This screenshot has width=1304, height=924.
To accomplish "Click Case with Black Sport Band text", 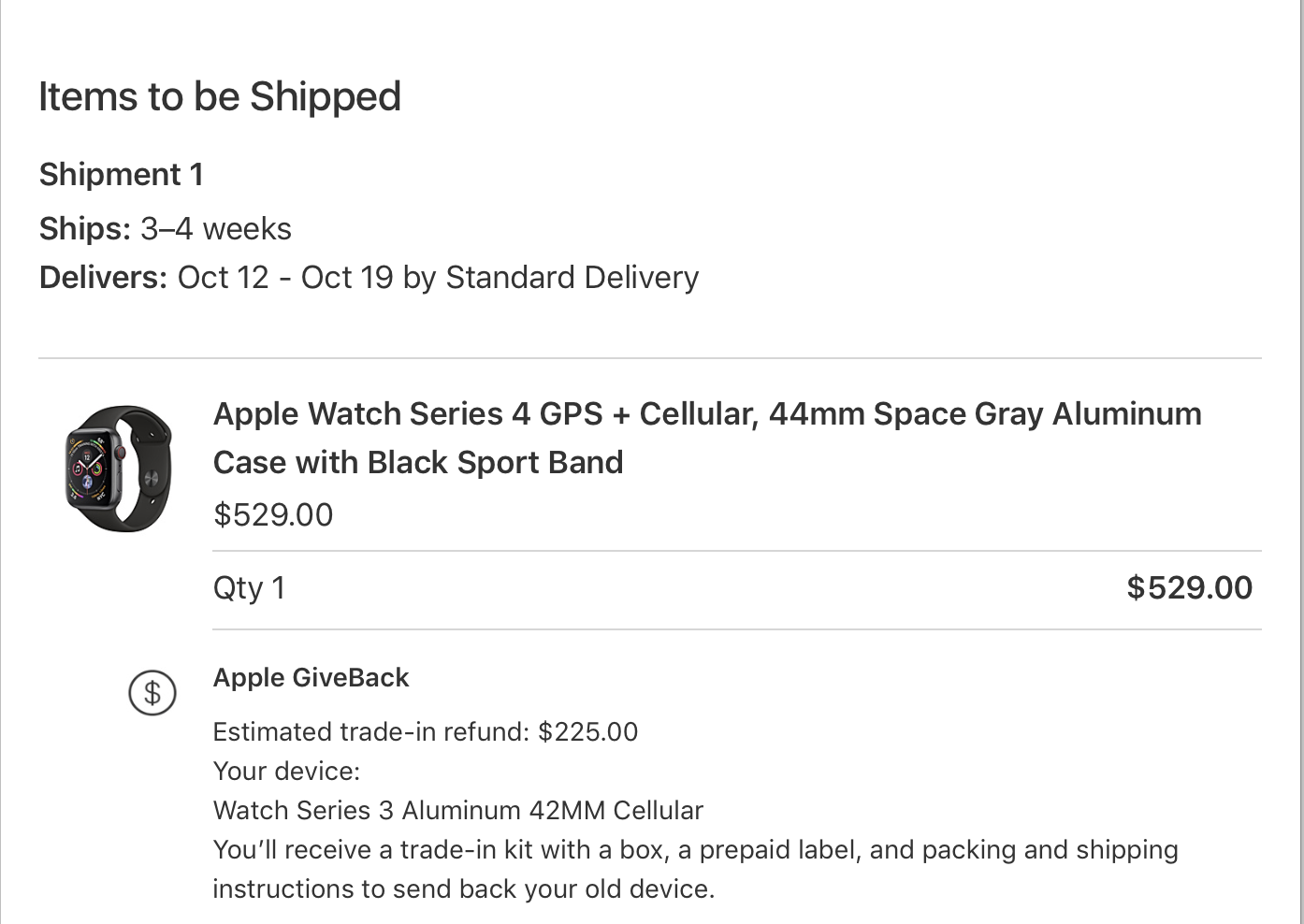I will tap(417, 463).
